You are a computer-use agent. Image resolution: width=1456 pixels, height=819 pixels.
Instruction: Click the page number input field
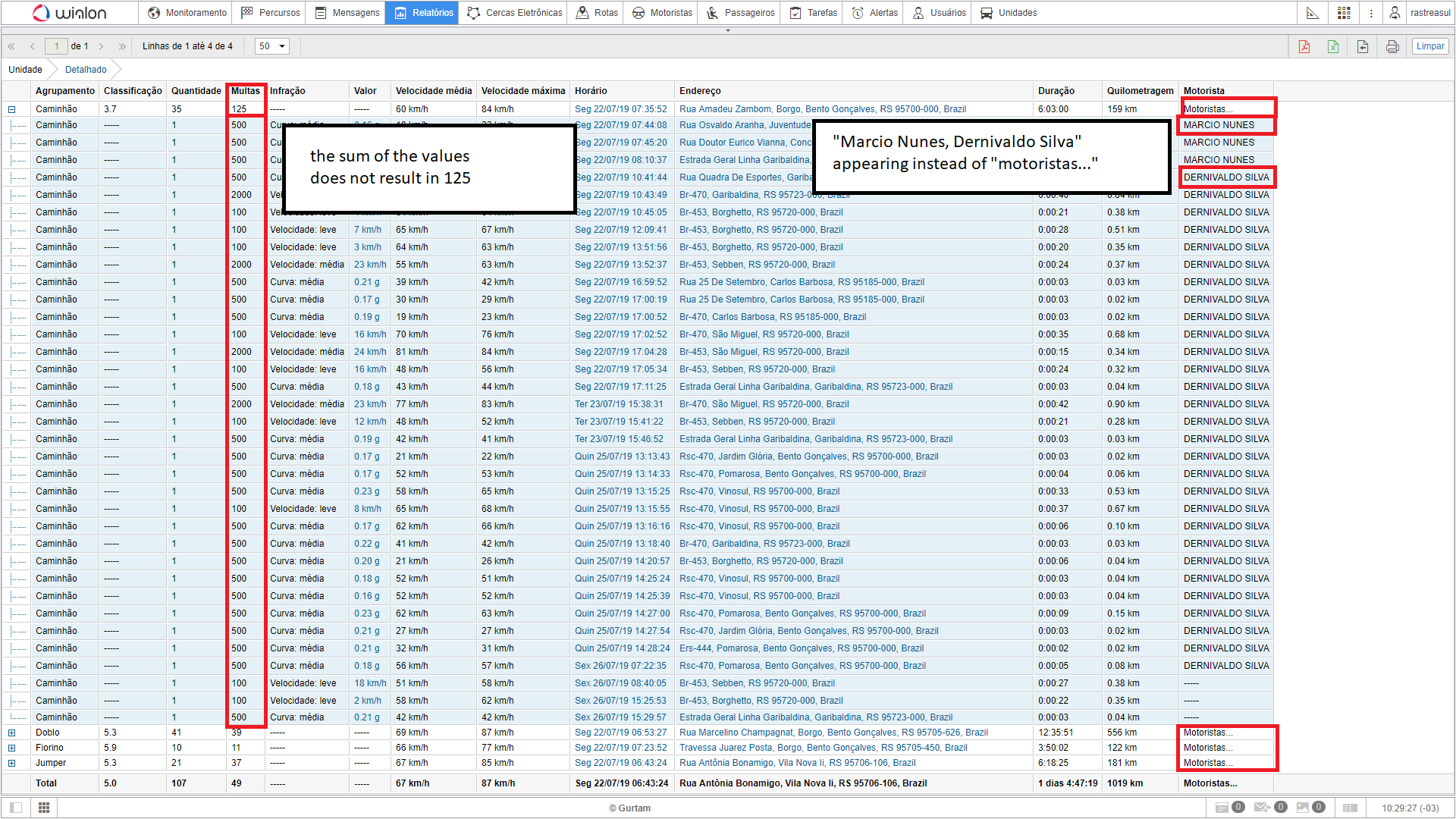pos(56,46)
